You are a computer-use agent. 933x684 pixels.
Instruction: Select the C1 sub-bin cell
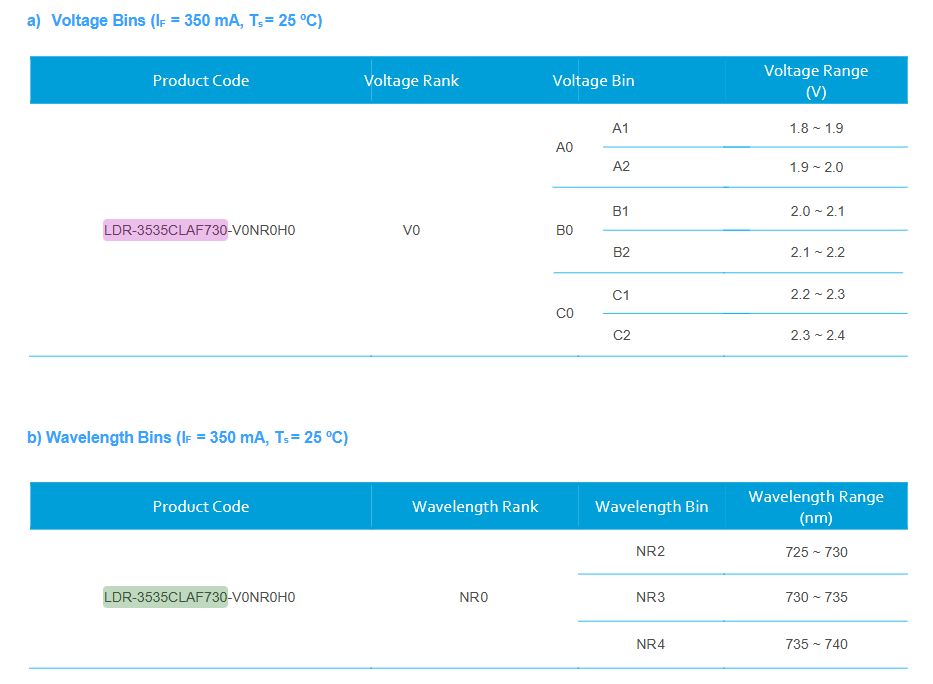click(621, 295)
